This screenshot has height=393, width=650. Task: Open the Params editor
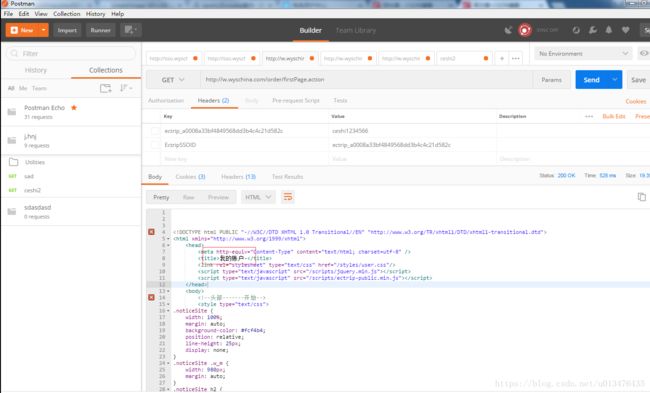(x=551, y=80)
